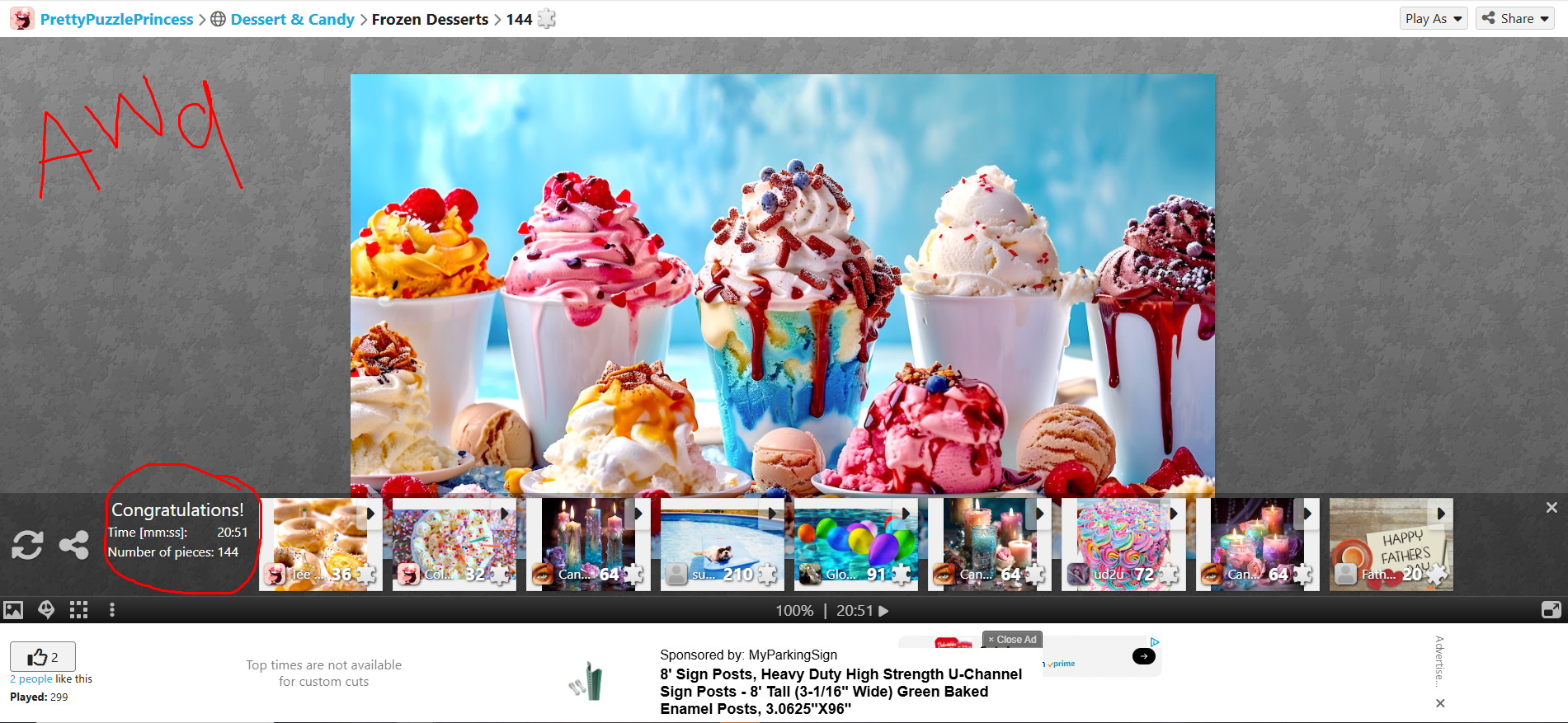Click play arrow on sprinkles puzzle thumbnail
Screen dimensions: 1568x723
tap(504, 514)
